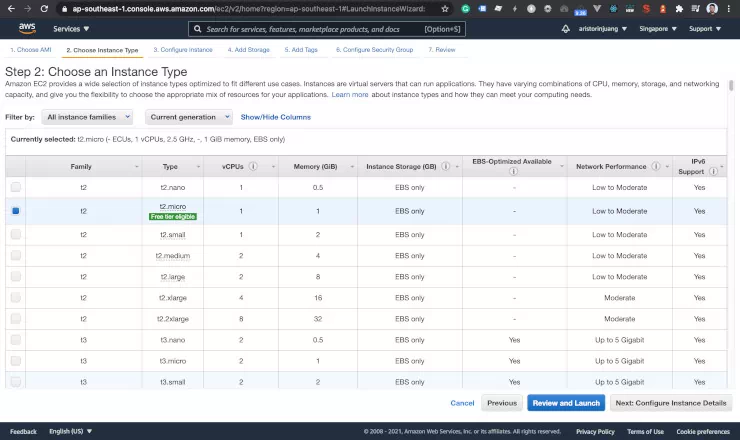
Task: Expand the Services menu
Action: coord(71,29)
